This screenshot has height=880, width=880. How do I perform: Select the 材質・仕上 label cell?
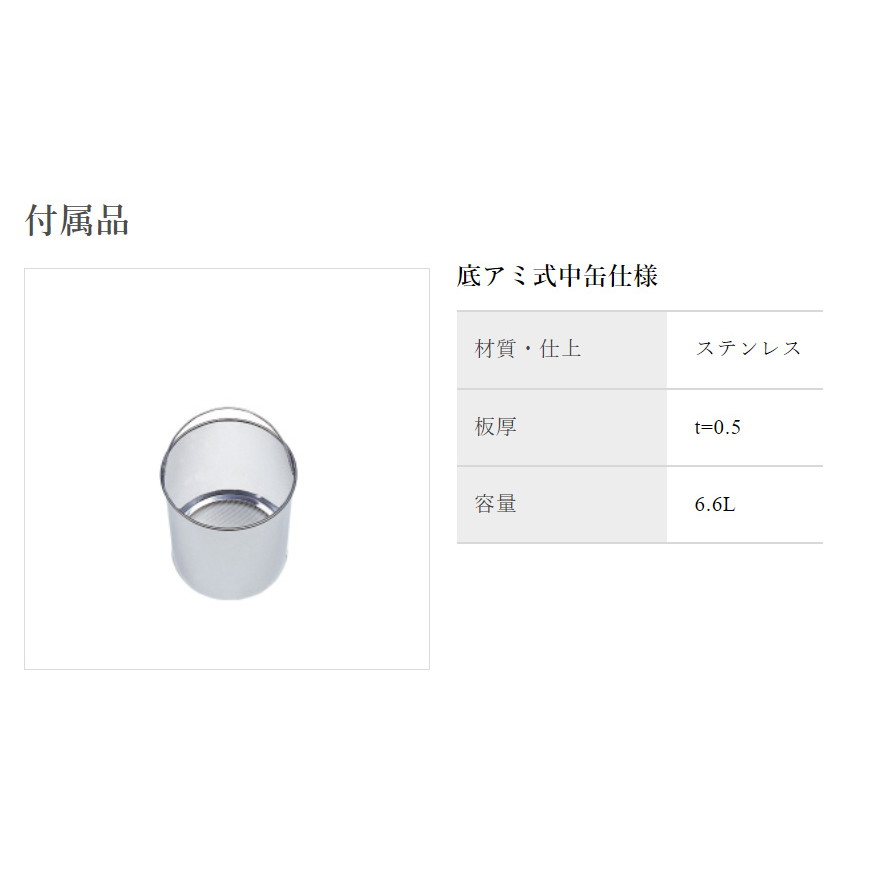[x=562, y=349]
